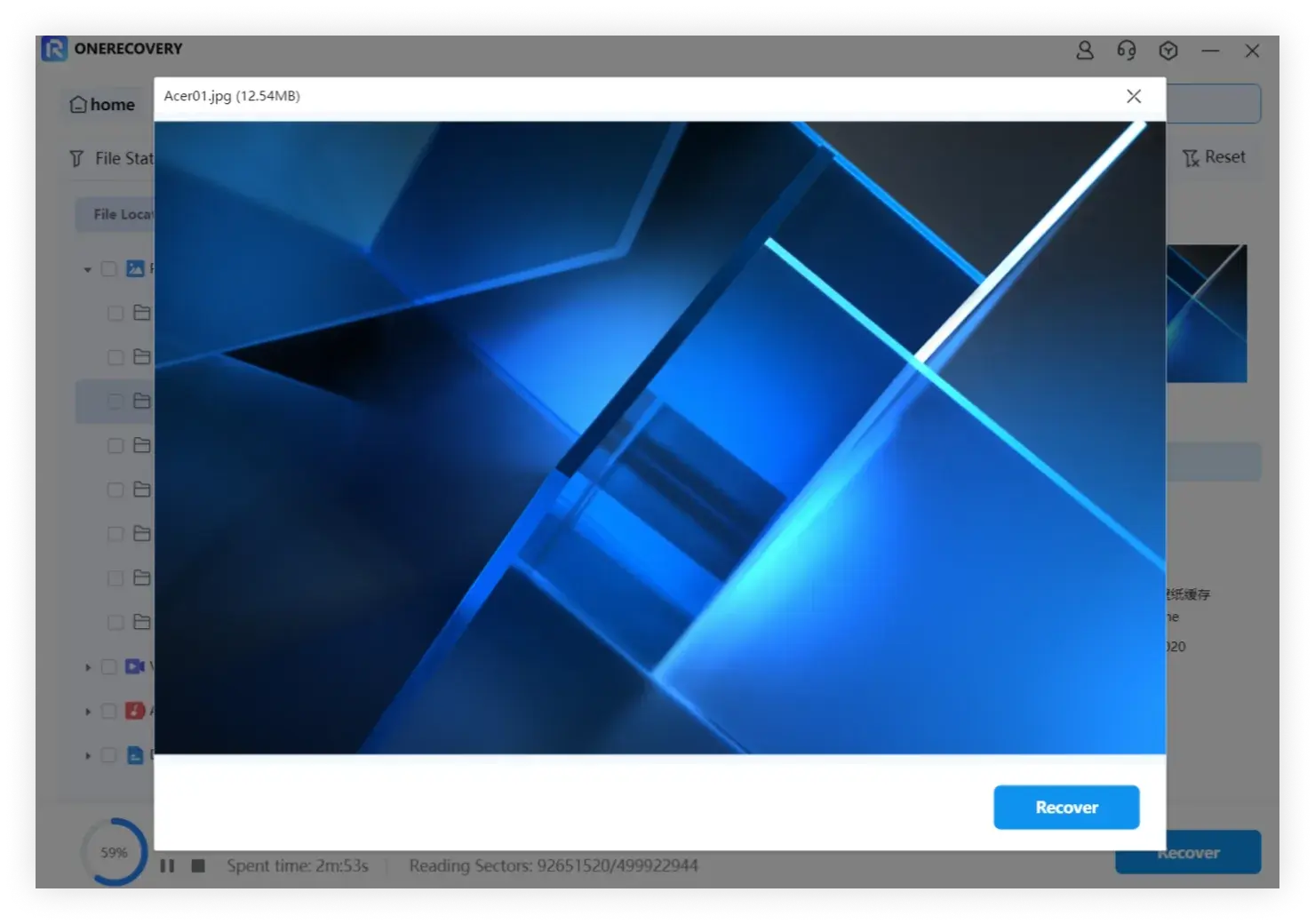Collapse the expanded pictures tree node
Screen dimensions: 1315x924
87,269
